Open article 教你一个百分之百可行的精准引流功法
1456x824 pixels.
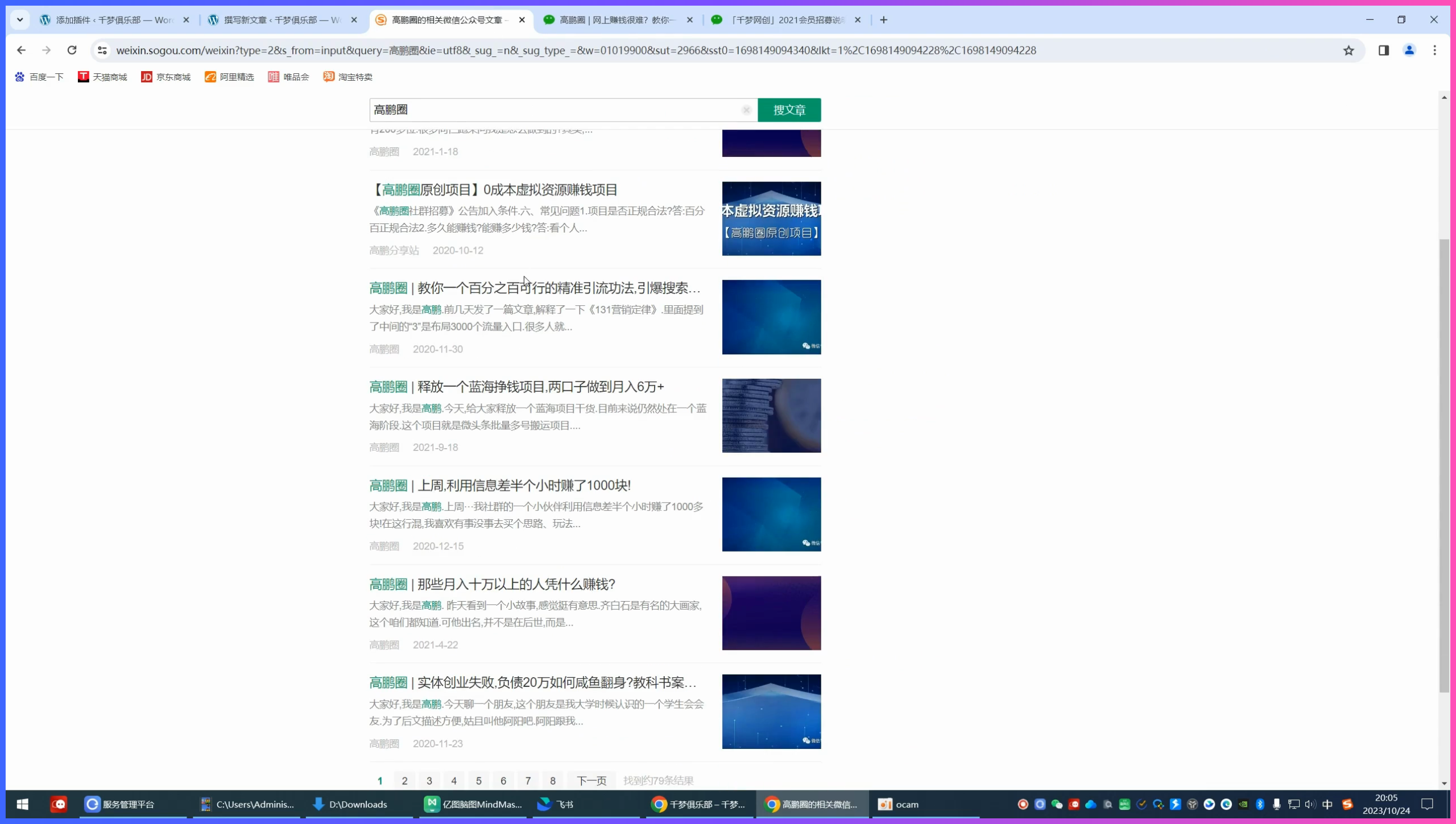click(x=535, y=288)
